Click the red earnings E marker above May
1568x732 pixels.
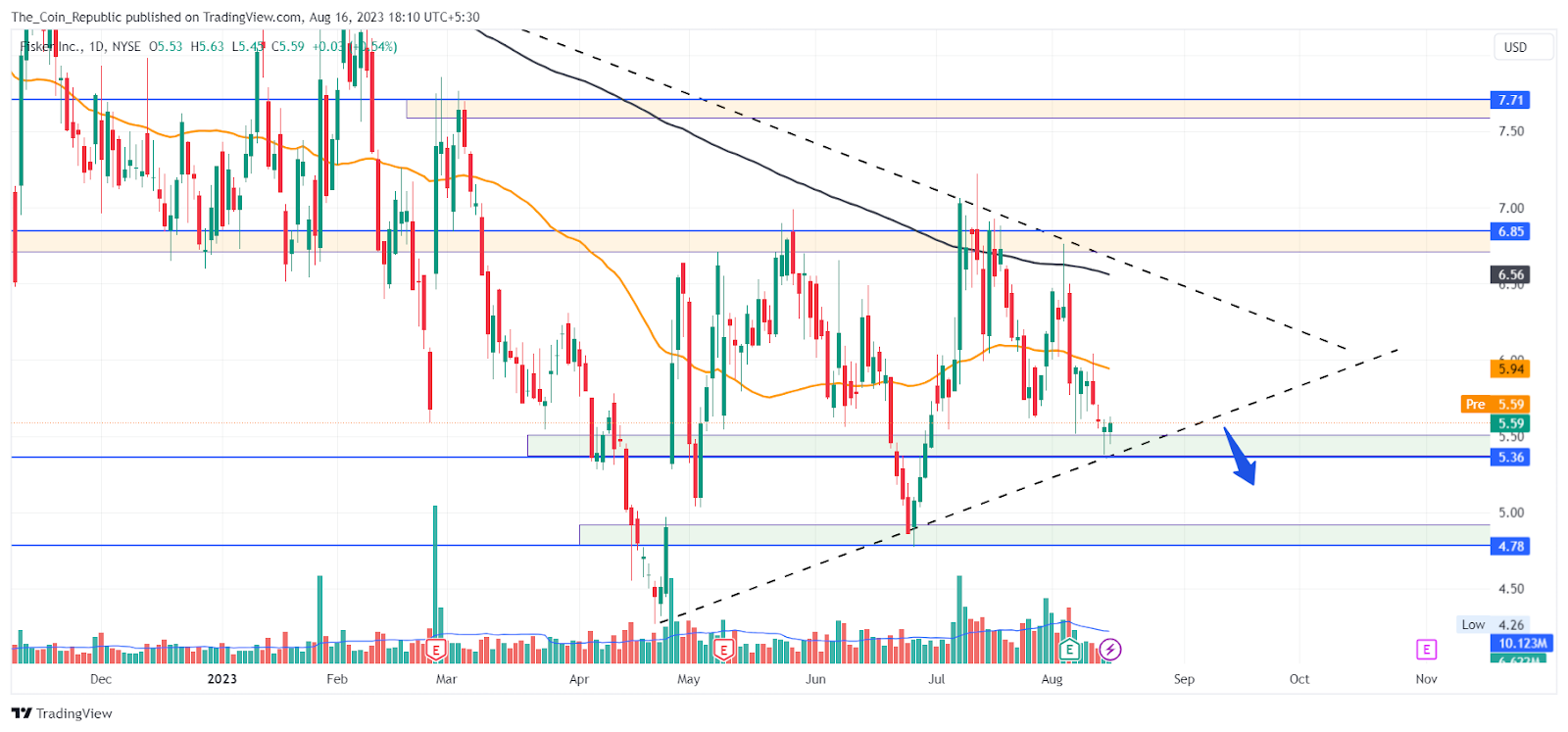coord(723,649)
